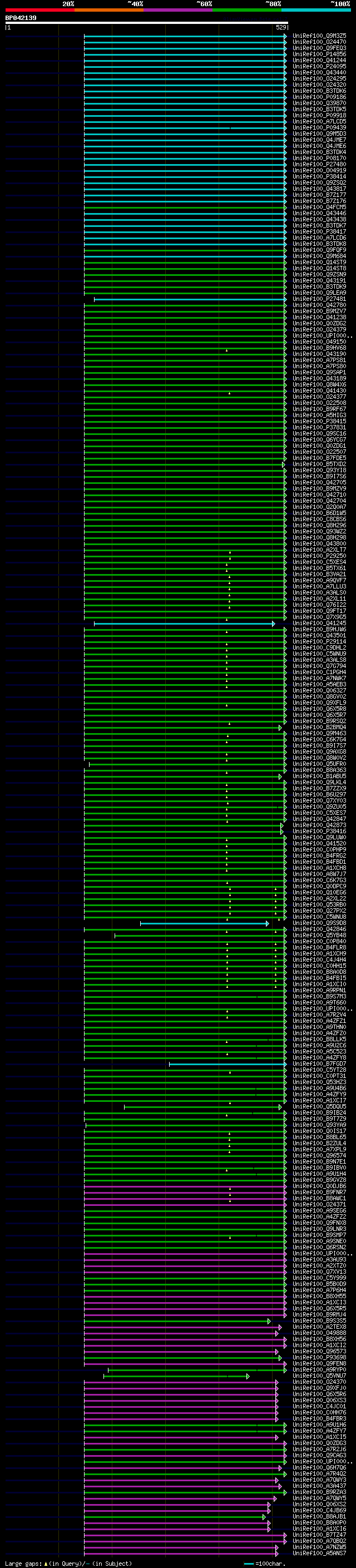Select the UniRef100_Q42873 label
The image size is (356, 1568).
click(x=319, y=825)
